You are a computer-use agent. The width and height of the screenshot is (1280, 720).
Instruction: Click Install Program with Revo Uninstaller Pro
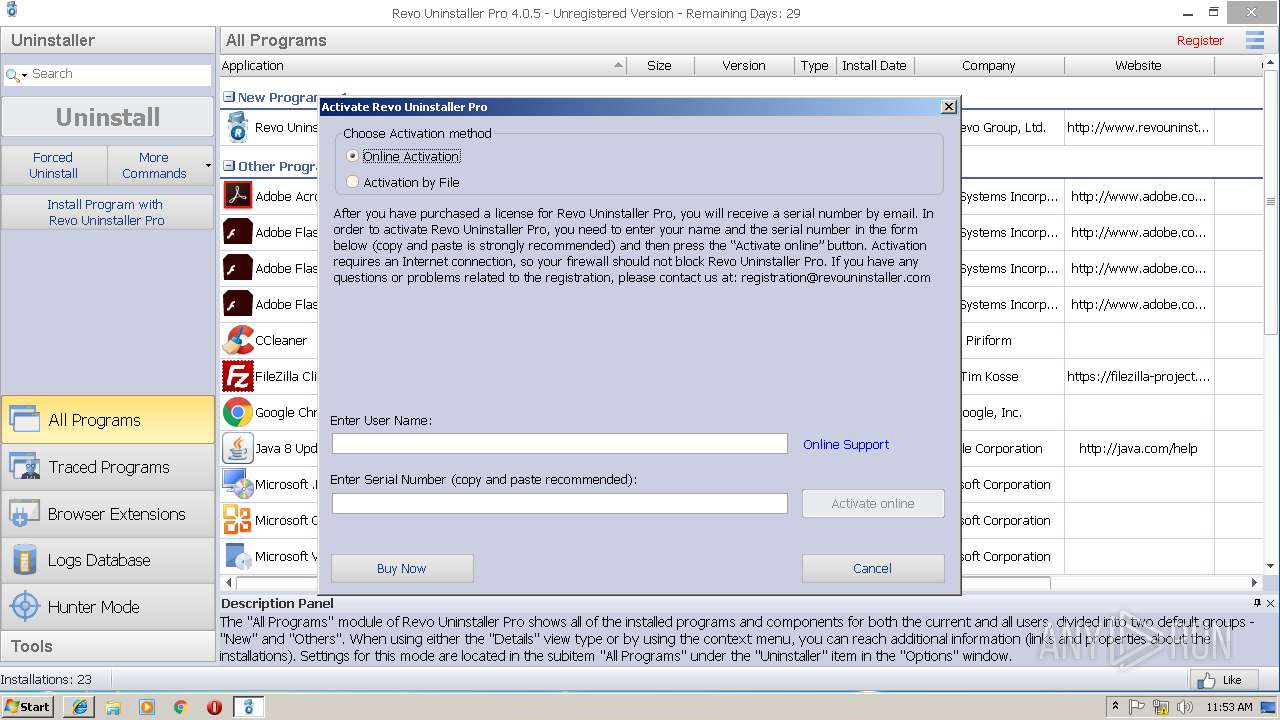coord(107,212)
